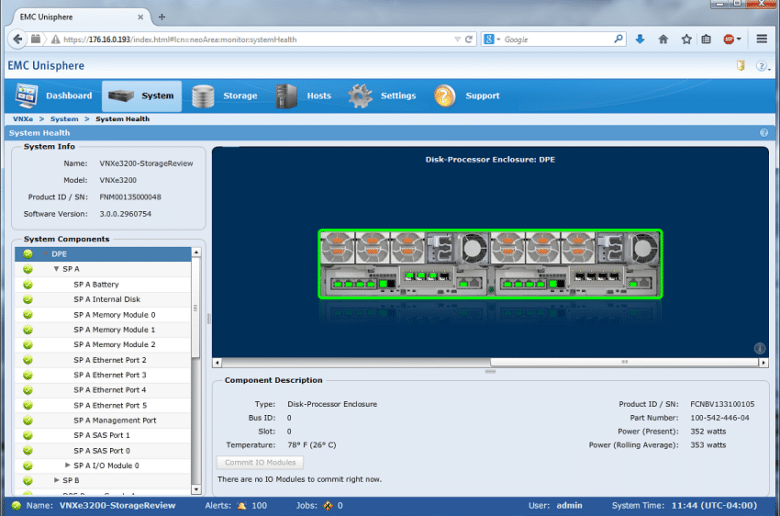Viewport: 780px width, 516px height.
Task: Select SP A Internal Disk component
Action: [x=103, y=299]
